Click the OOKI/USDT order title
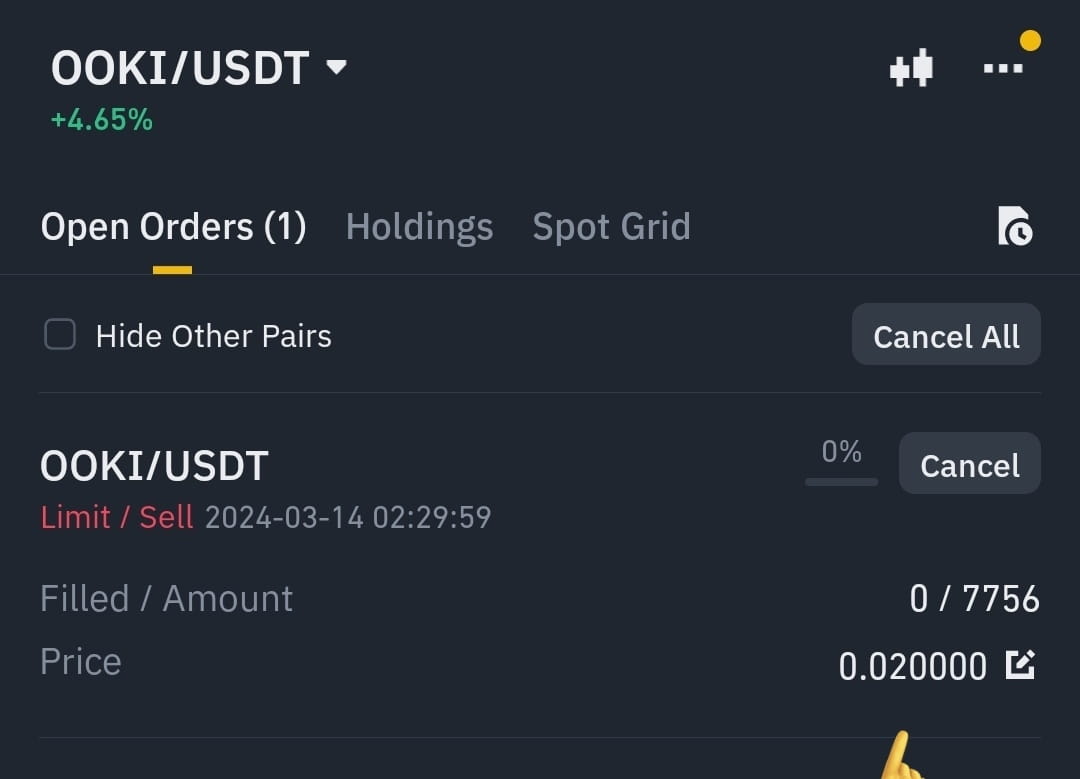 coord(154,464)
